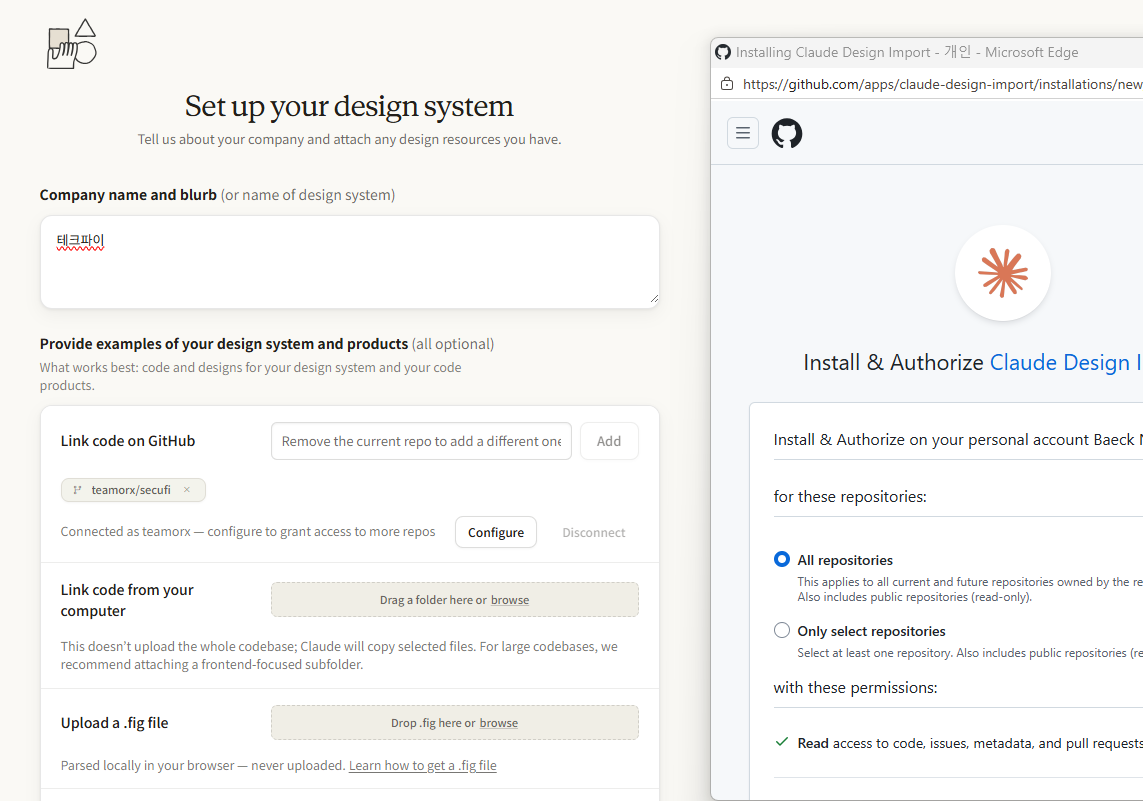Click the Claude starburst app avatar

1003,273
